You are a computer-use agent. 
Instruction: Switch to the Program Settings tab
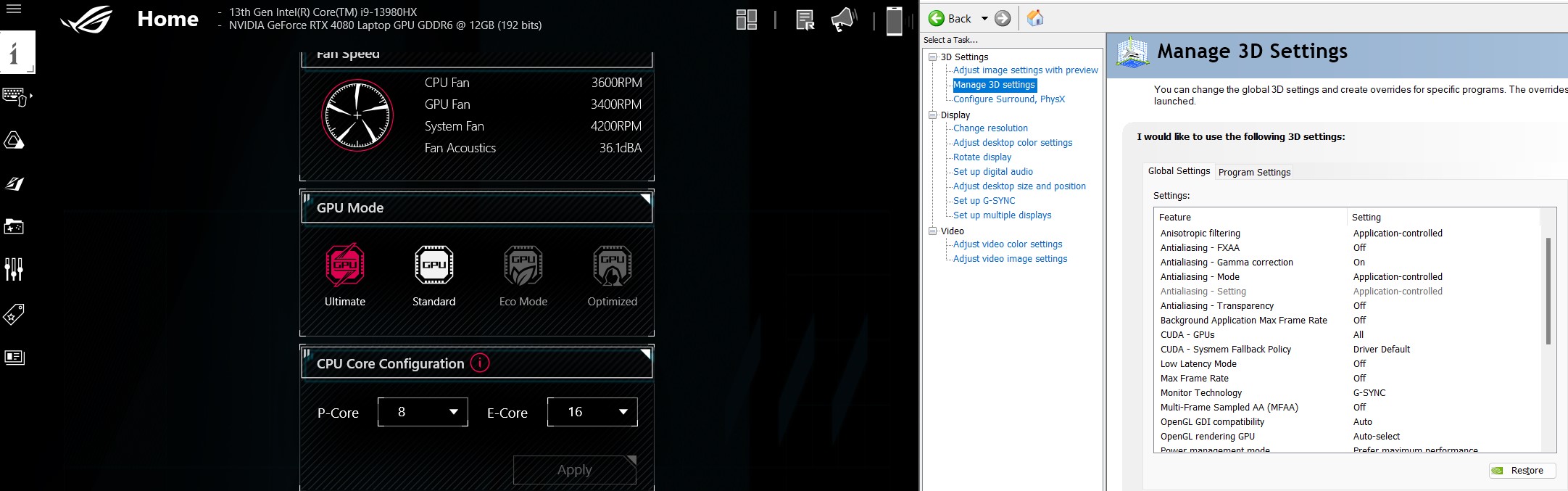[1254, 172]
